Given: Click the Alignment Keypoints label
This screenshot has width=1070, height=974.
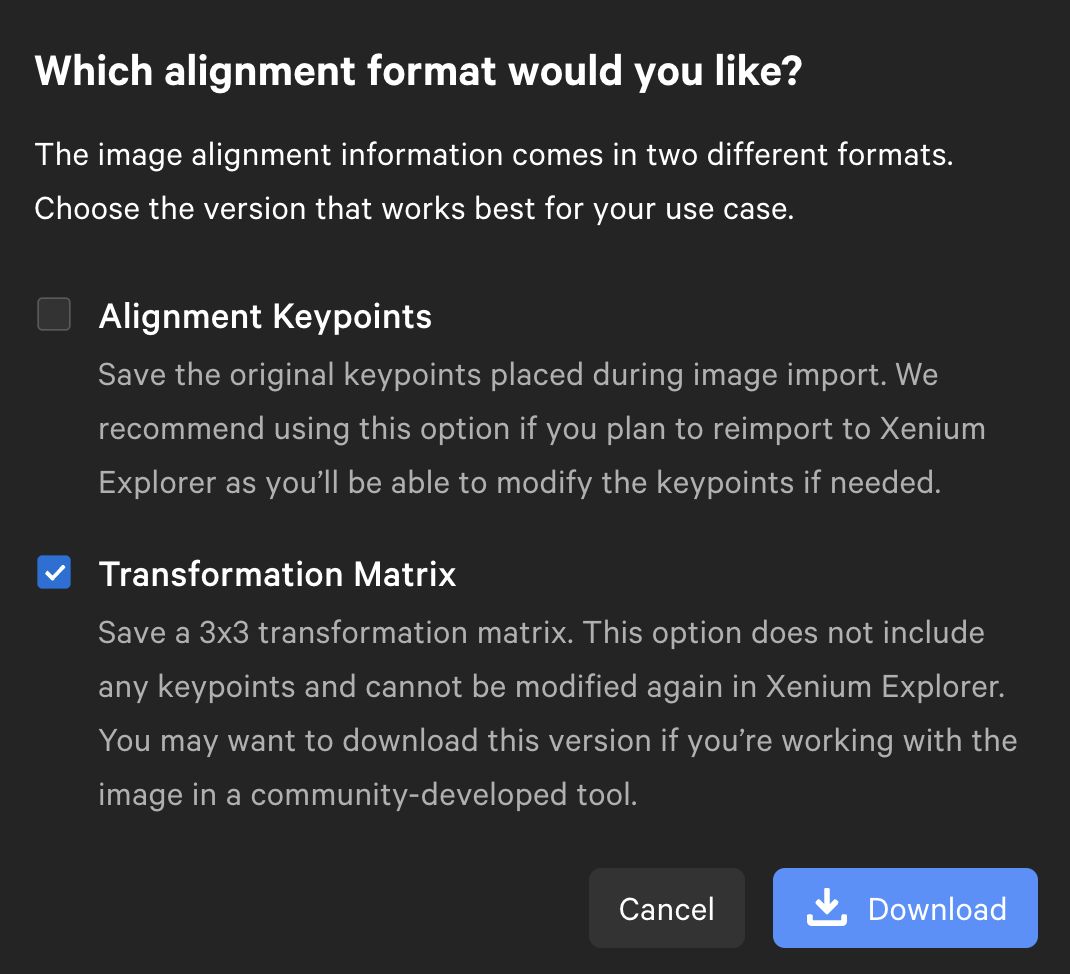Looking at the screenshot, I should coord(265,316).
